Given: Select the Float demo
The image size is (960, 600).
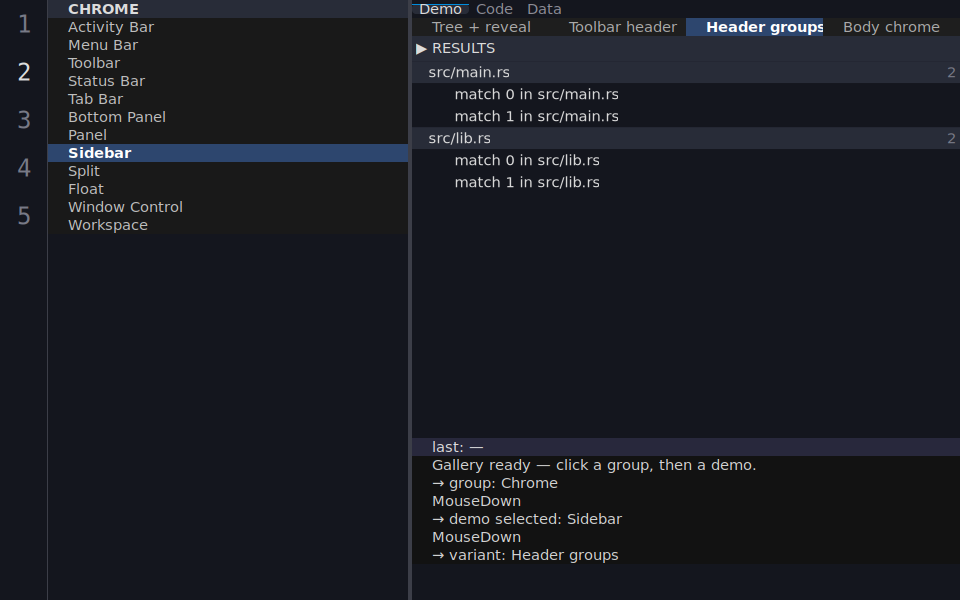Looking at the screenshot, I should pyautogui.click(x=228, y=189).
